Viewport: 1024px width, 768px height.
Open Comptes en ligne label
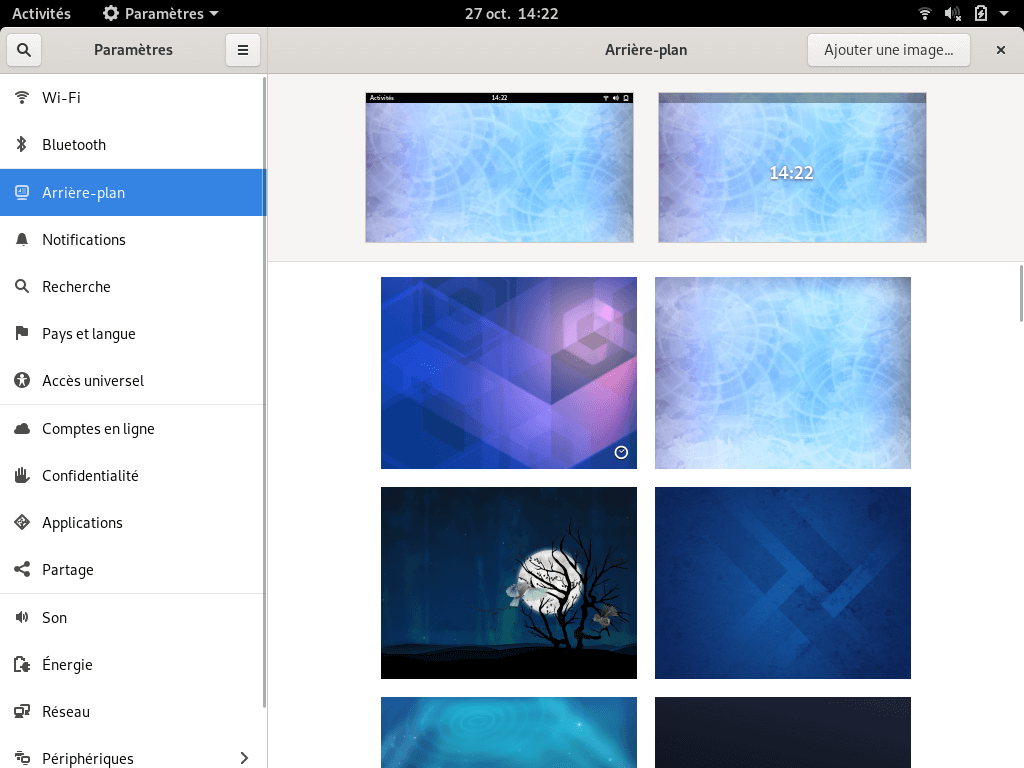pos(99,428)
